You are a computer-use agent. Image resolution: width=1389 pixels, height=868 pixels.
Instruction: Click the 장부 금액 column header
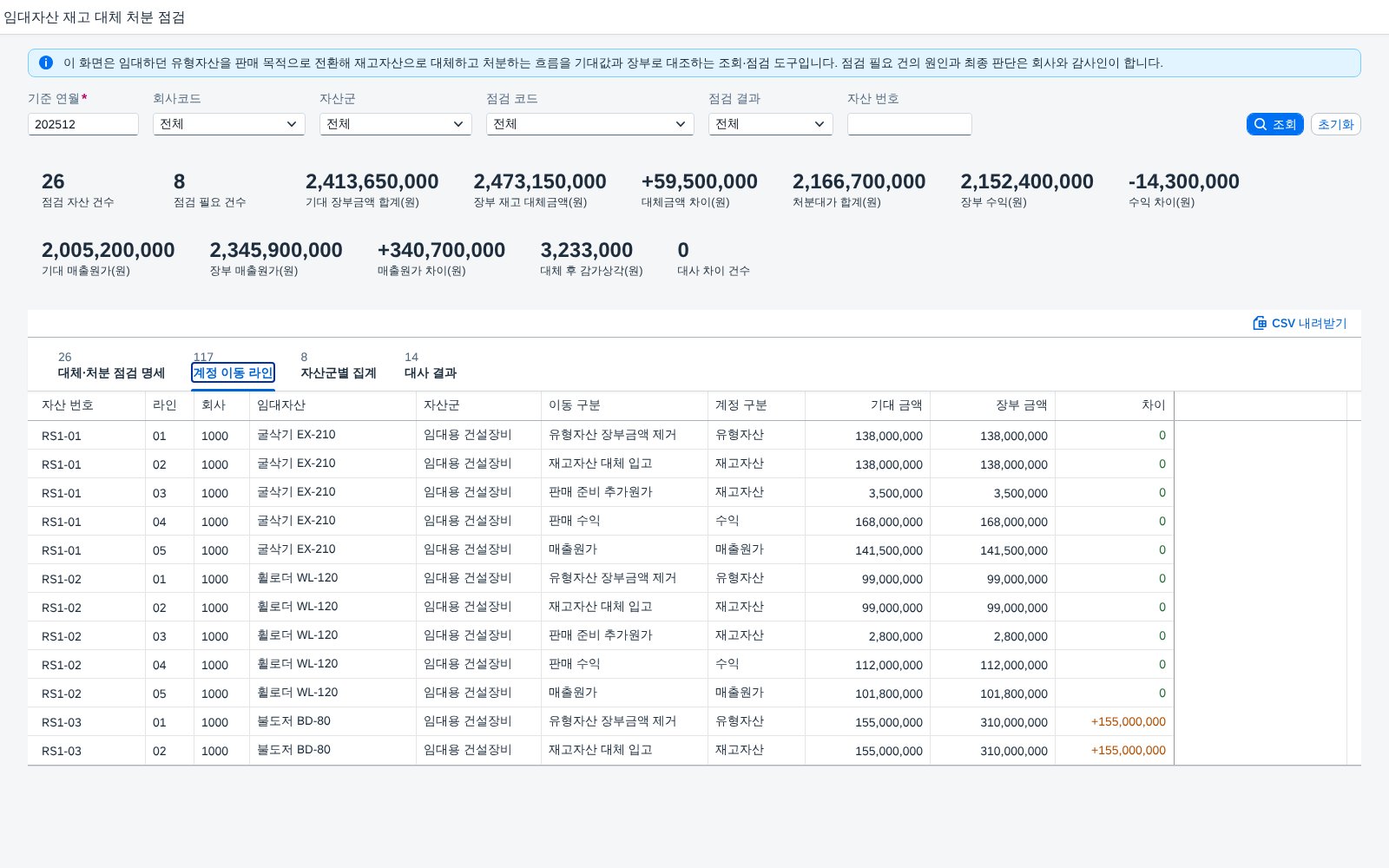pos(1021,405)
